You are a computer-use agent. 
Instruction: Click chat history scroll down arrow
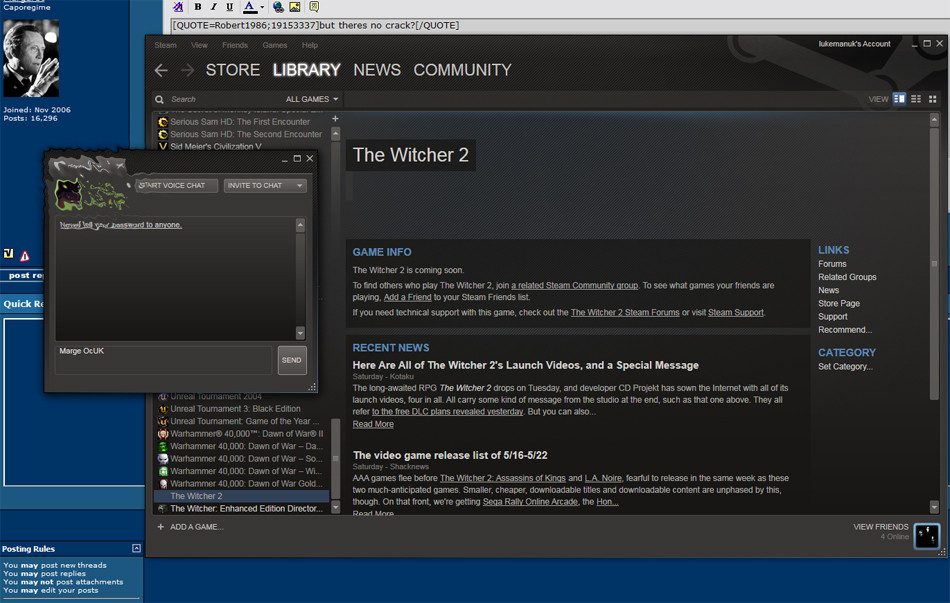click(x=300, y=333)
